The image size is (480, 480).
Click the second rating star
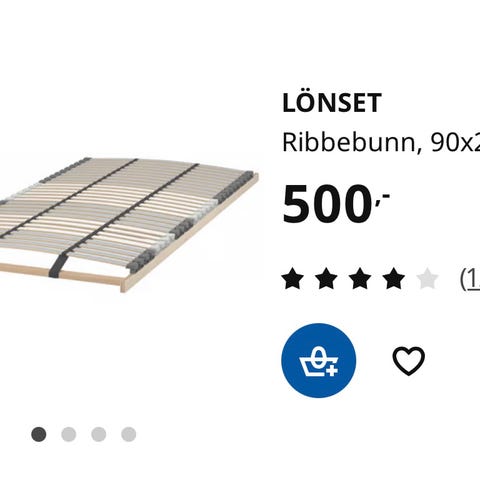(x=326, y=278)
